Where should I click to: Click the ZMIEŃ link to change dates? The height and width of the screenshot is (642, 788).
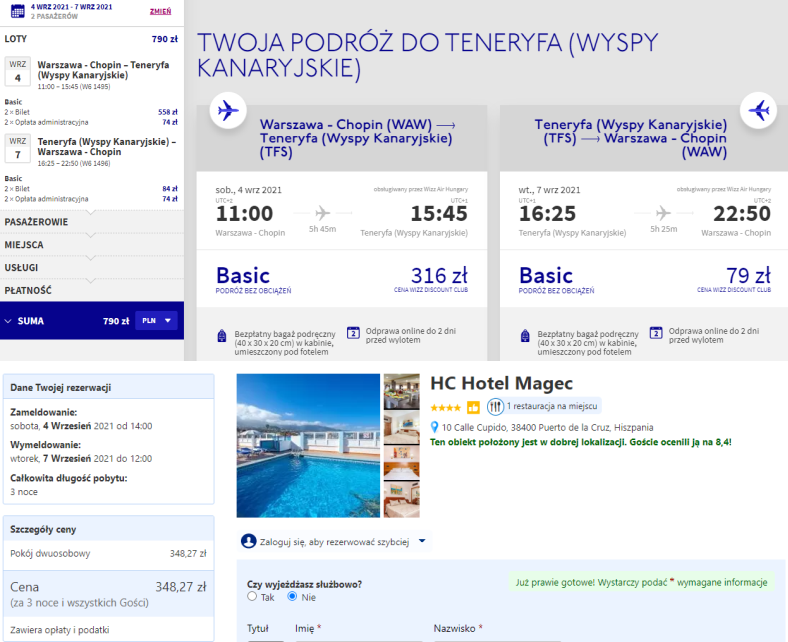(160, 11)
